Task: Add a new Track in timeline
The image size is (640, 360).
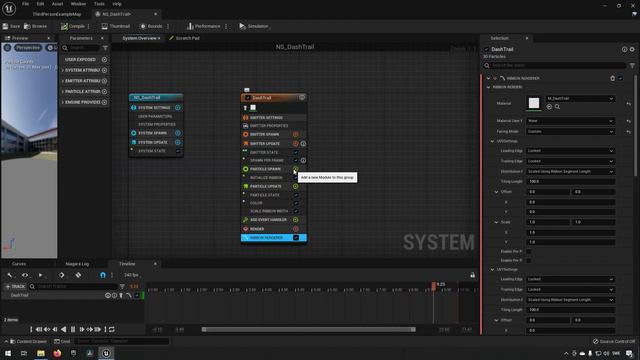Action: [15, 287]
